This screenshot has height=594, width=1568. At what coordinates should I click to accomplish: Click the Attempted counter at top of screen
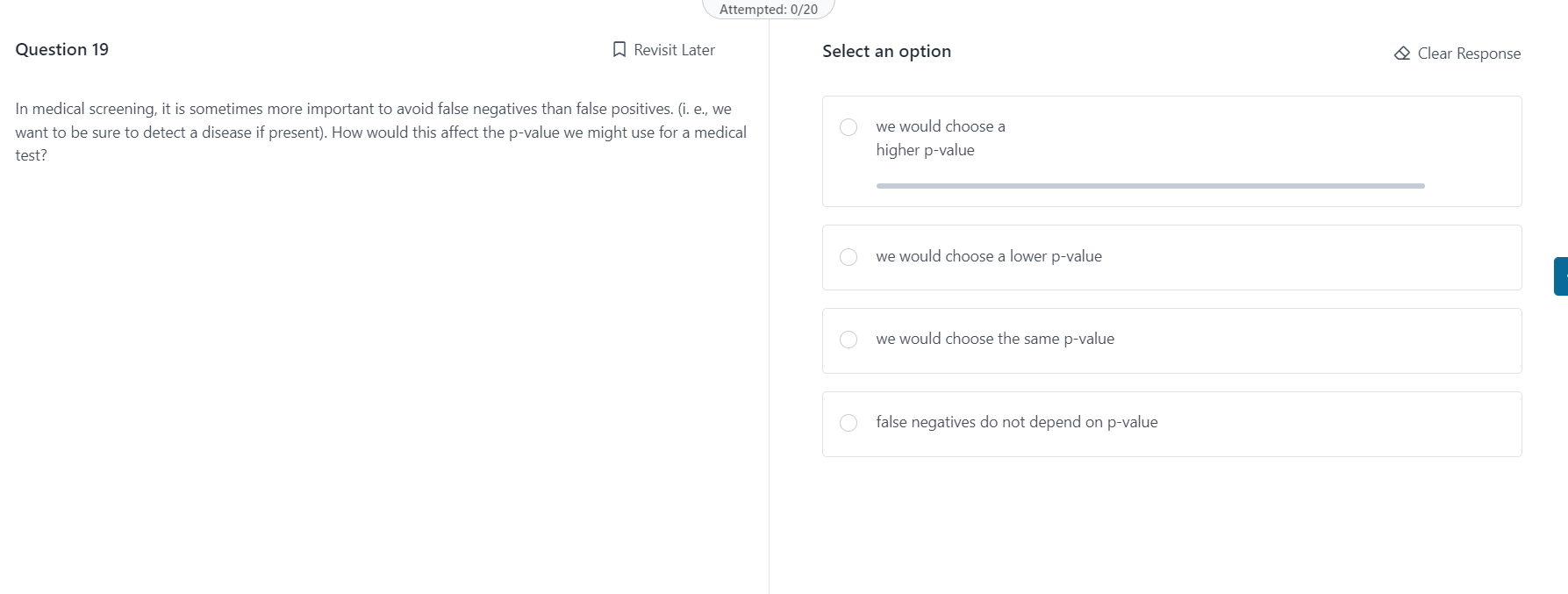[x=769, y=9]
